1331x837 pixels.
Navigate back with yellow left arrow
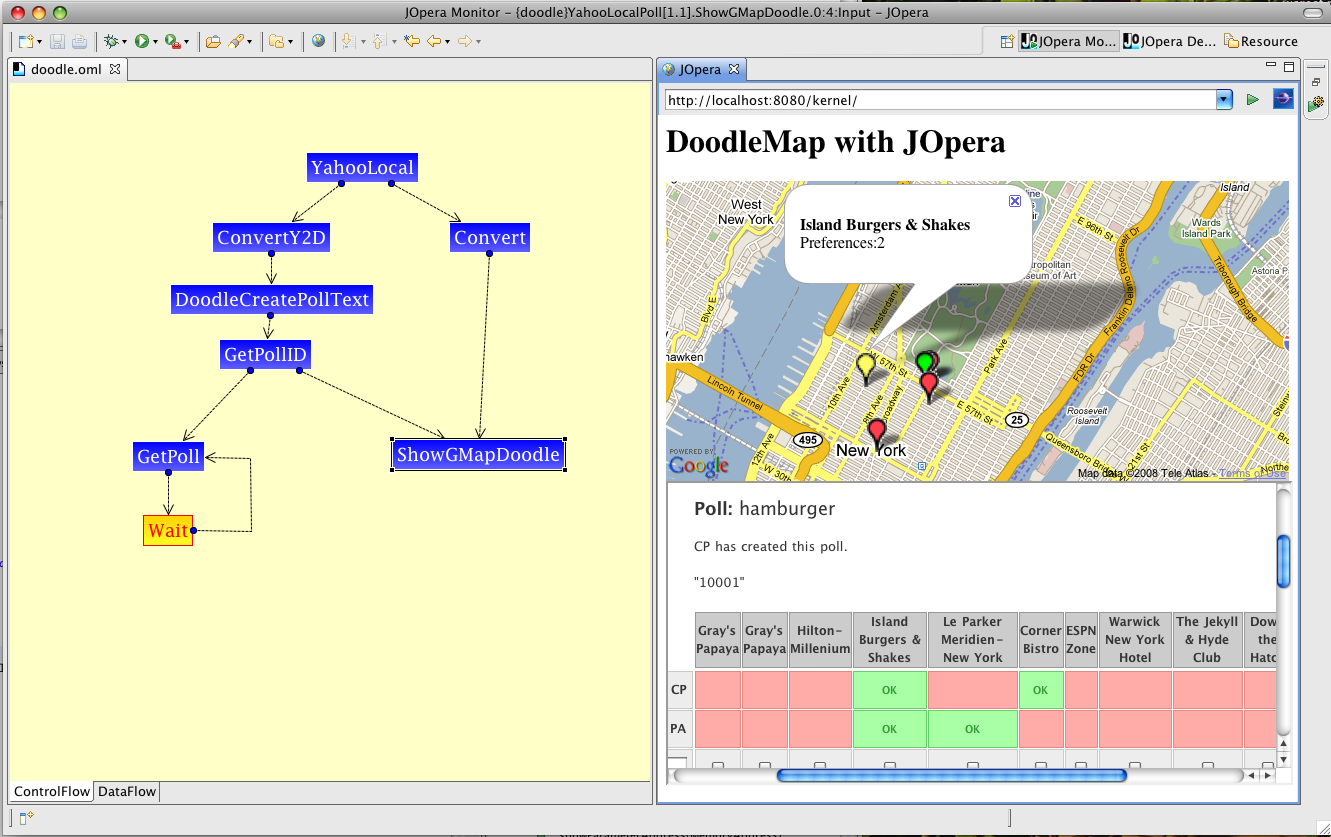[434, 41]
